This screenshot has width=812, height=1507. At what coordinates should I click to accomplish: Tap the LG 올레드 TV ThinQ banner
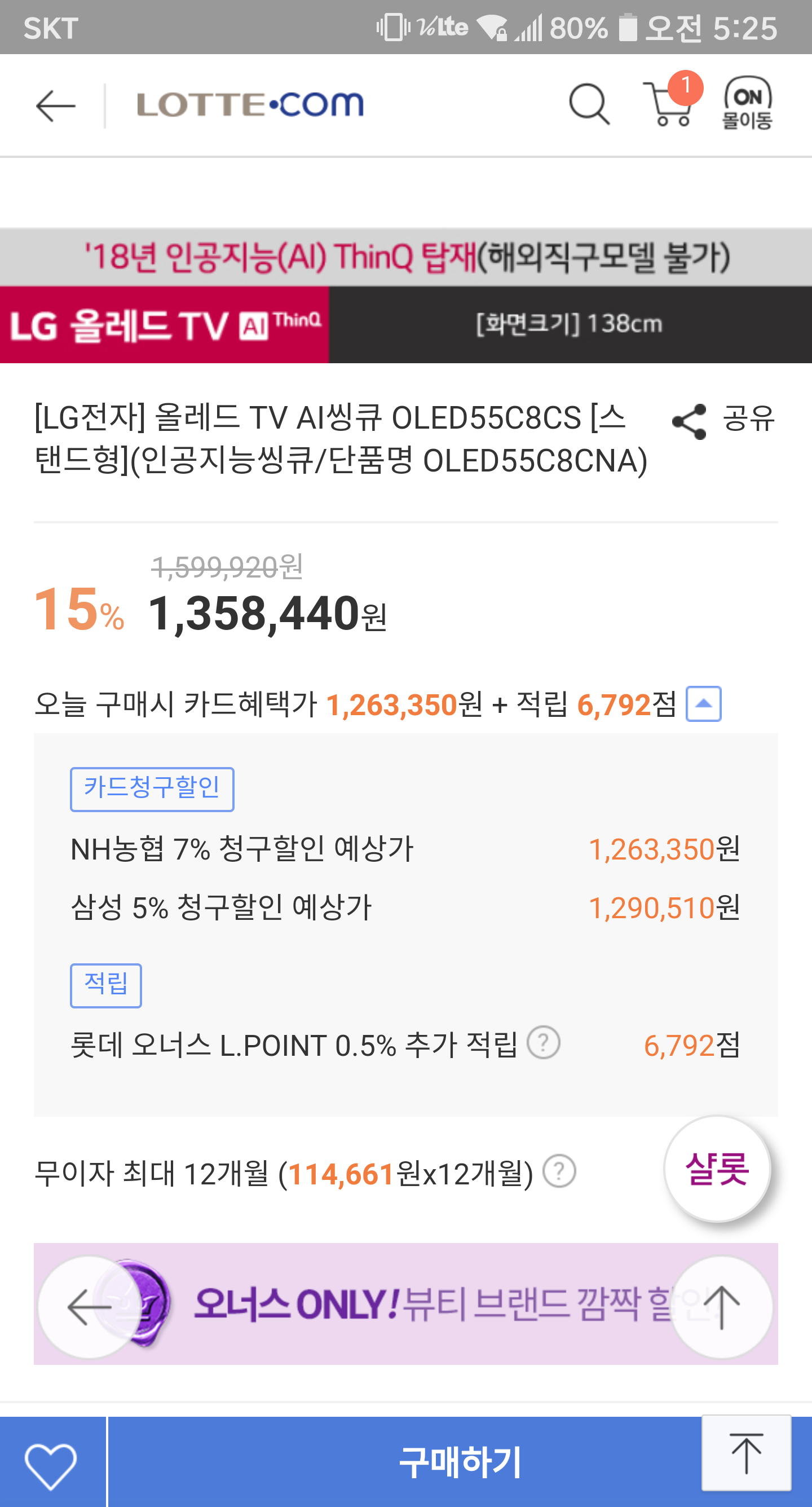pos(406,296)
